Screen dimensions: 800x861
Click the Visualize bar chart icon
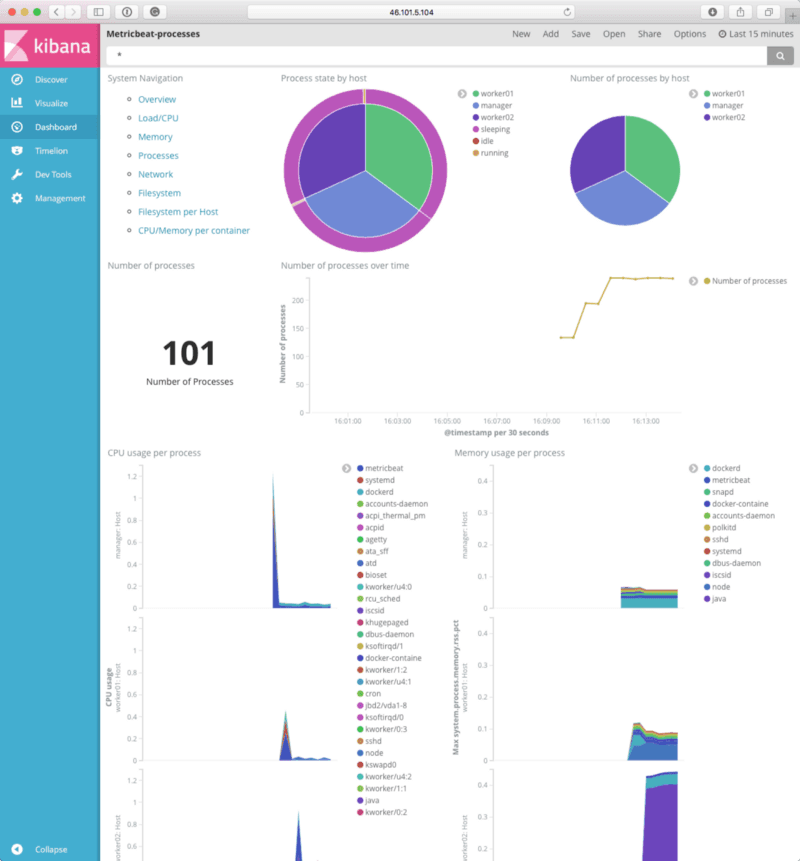[16, 103]
